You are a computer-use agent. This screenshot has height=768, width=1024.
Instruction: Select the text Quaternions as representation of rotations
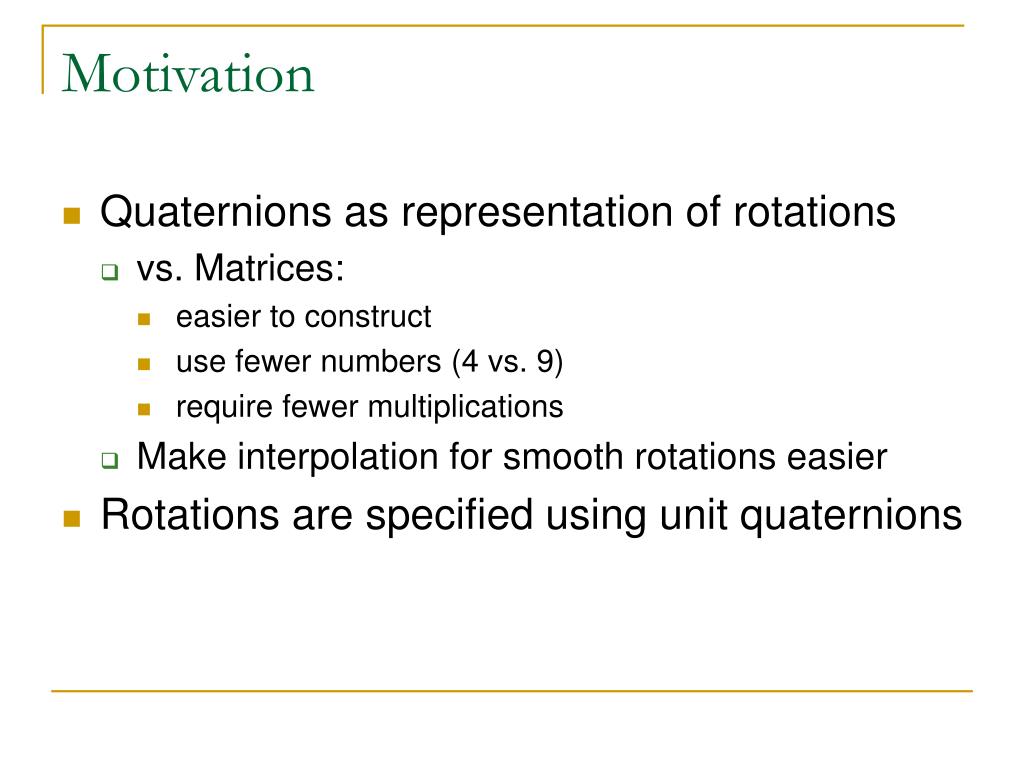coord(498,212)
